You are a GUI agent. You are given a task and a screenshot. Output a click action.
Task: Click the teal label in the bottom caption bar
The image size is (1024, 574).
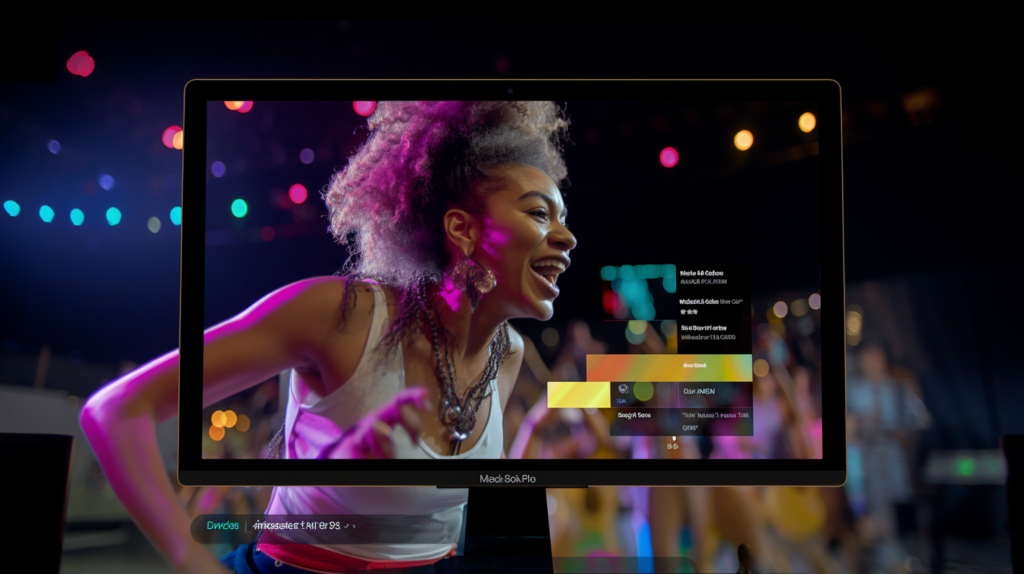pos(222,525)
